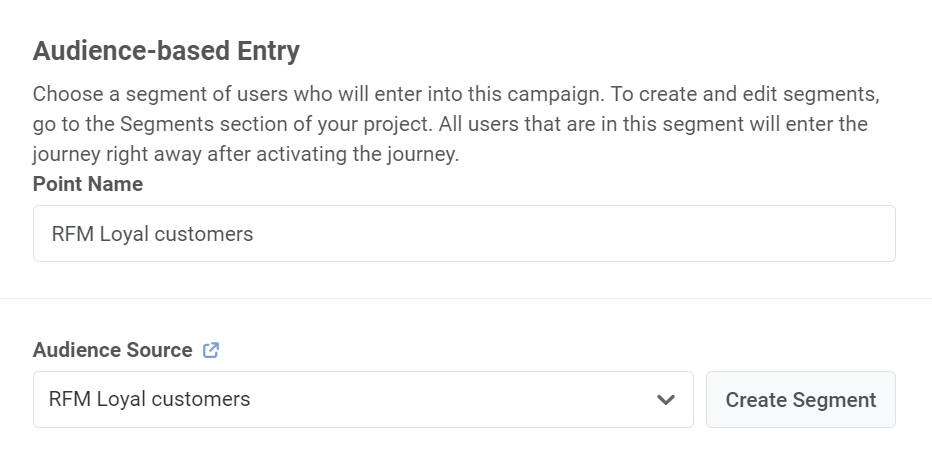This screenshot has height=457, width=932.
Task: Click the horizontal divider below Point Name
Action: pos(466,298)
